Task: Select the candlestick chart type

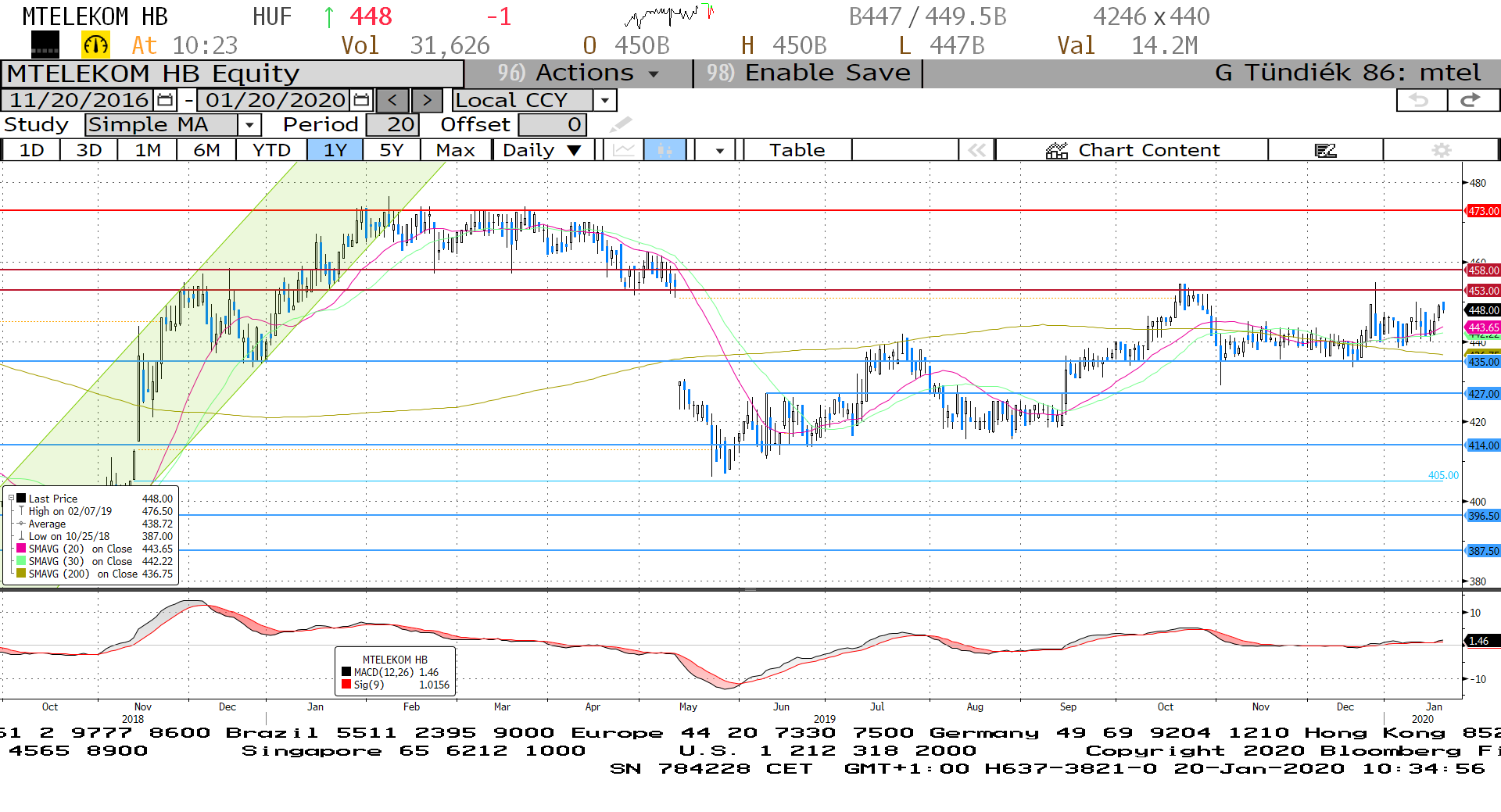Action: point(665,150)
